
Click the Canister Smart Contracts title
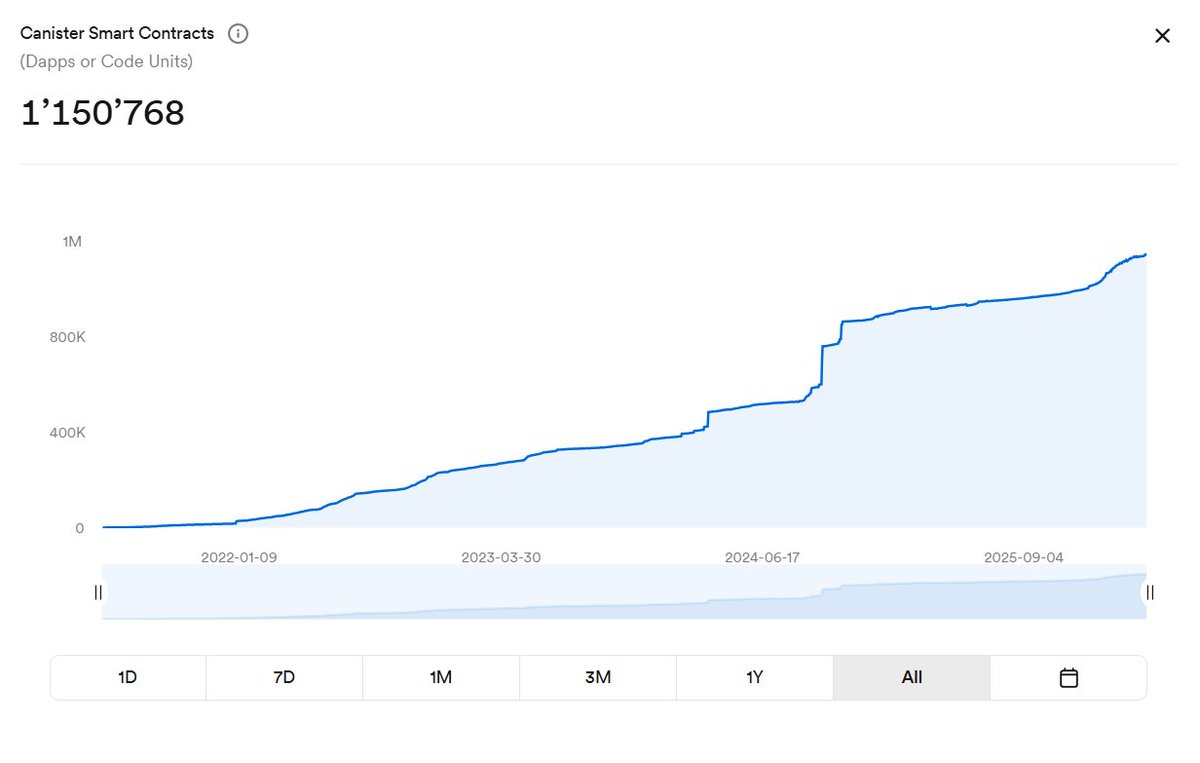click(x=117, y=33)
